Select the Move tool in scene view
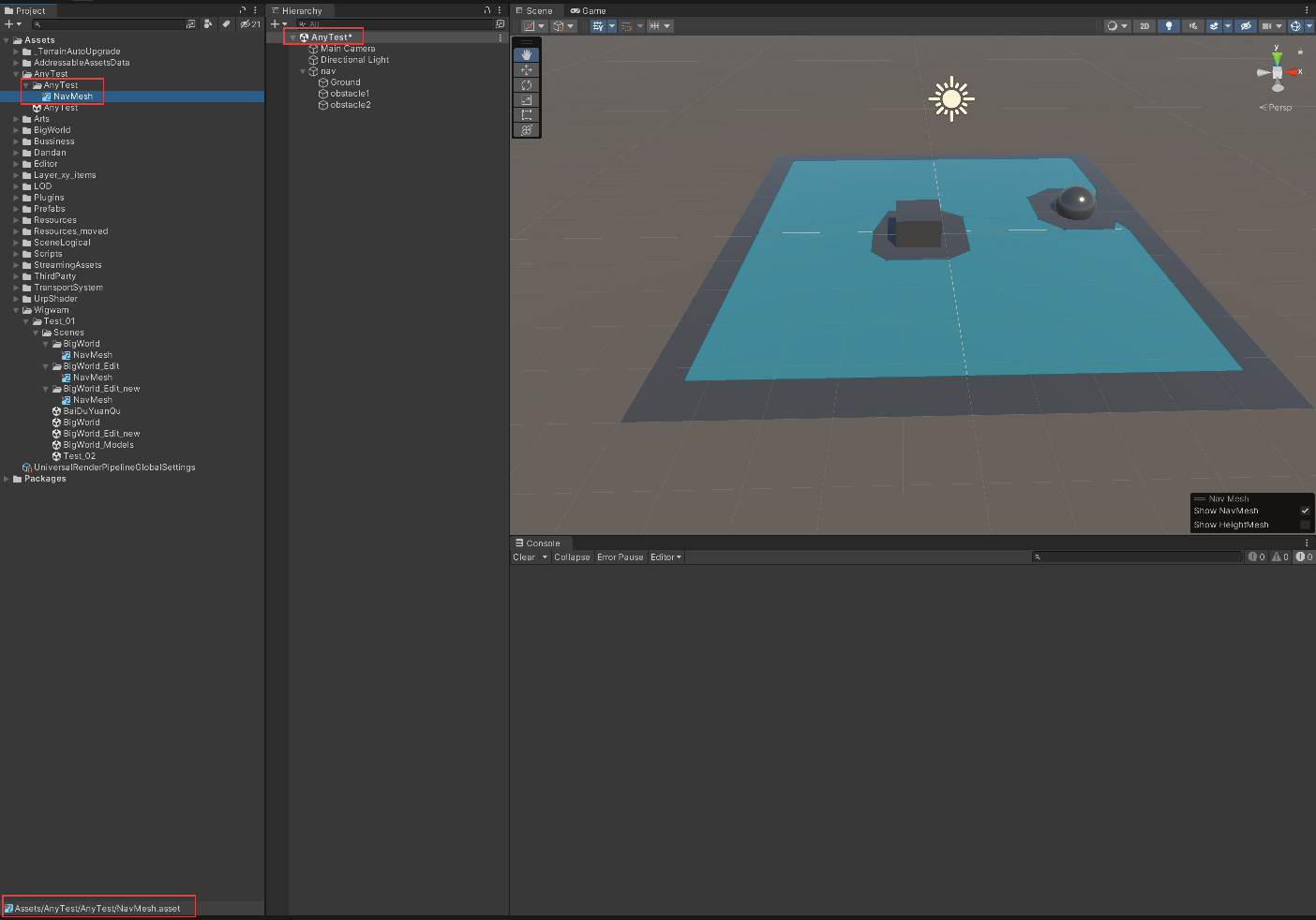1316x920 pixels. click(x=526, y=69)
